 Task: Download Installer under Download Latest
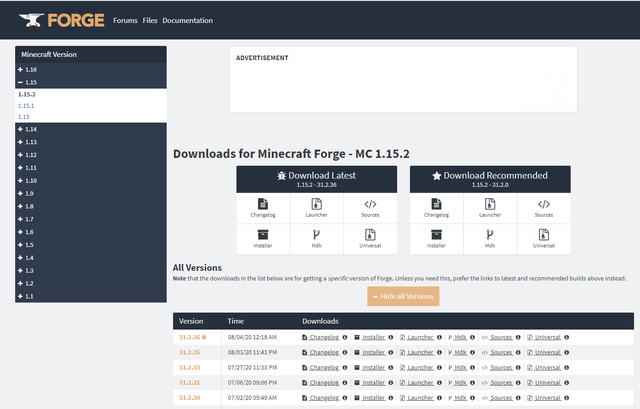(x=263, y=239)
